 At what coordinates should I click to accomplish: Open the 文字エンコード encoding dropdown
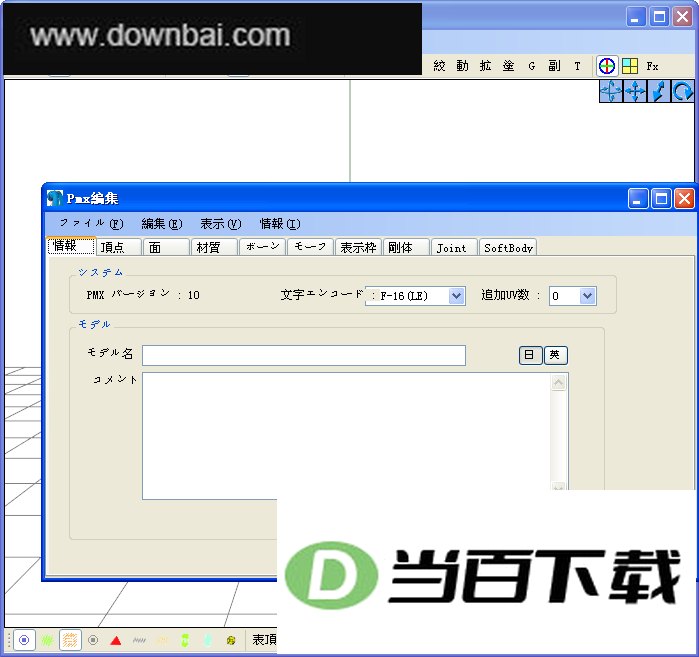coord(456,296)
